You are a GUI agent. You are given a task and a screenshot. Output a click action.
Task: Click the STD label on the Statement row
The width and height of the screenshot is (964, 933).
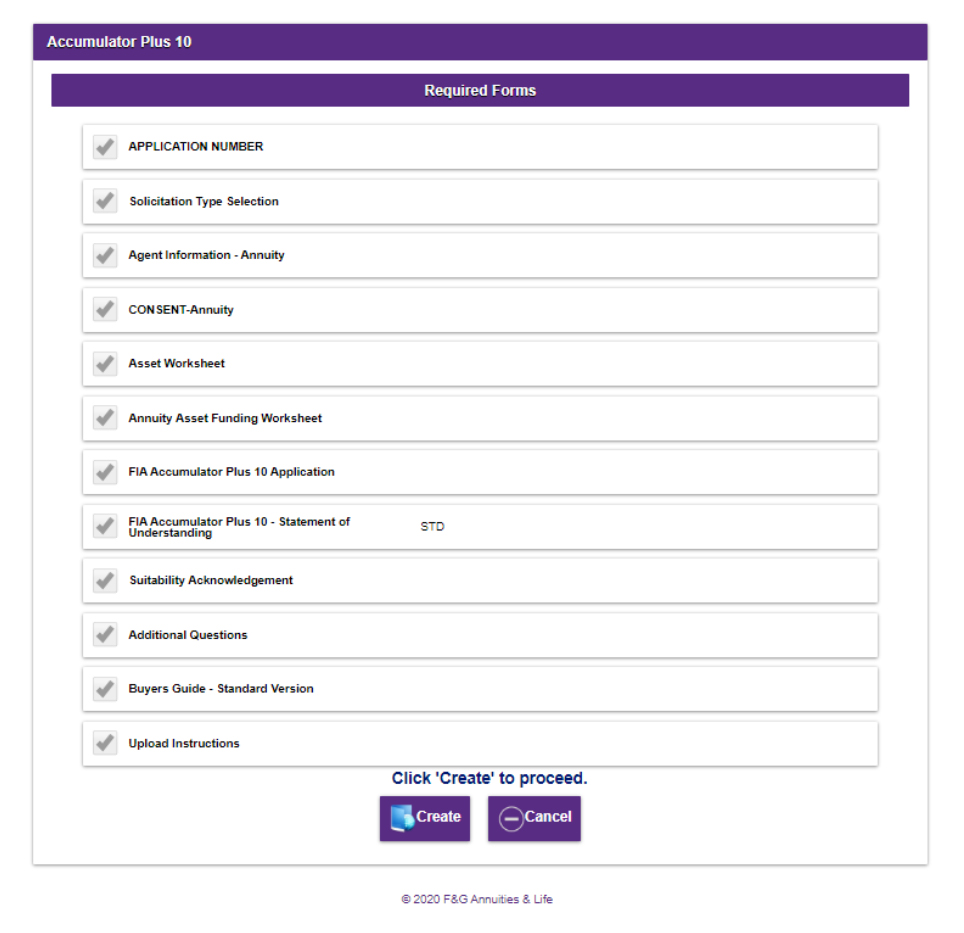433,526
